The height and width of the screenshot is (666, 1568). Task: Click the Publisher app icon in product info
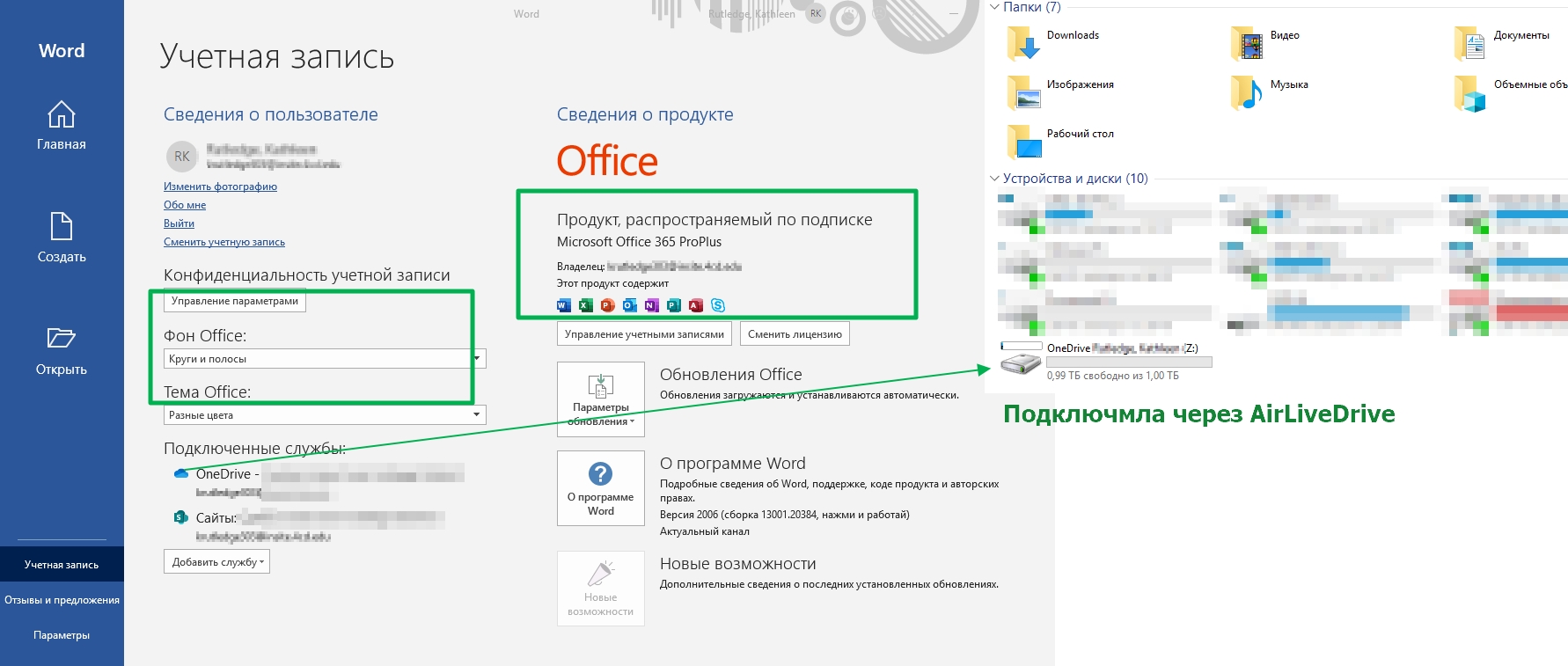click(674, 305)
